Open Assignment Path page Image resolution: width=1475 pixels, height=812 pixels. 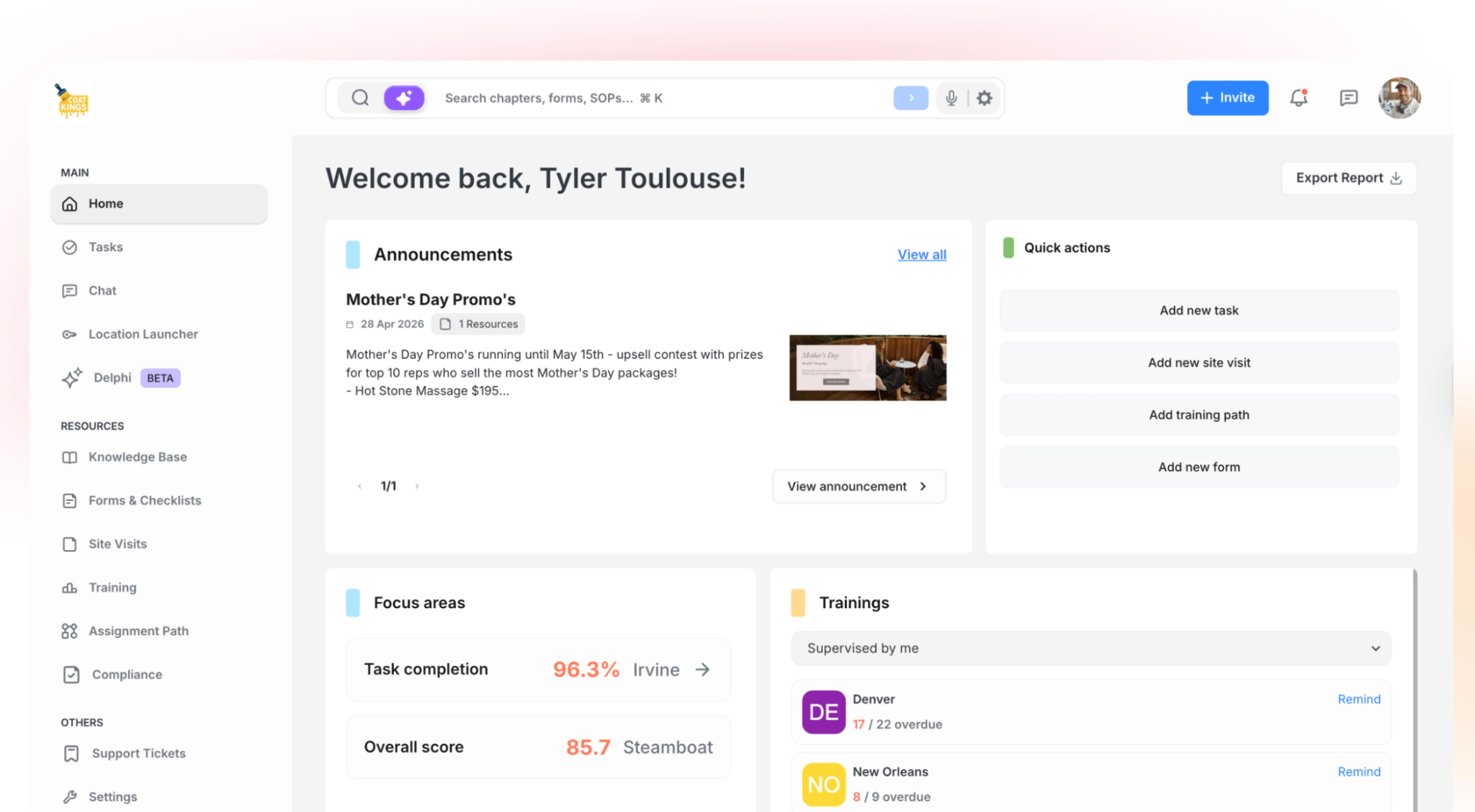click(x=159, y=631)
